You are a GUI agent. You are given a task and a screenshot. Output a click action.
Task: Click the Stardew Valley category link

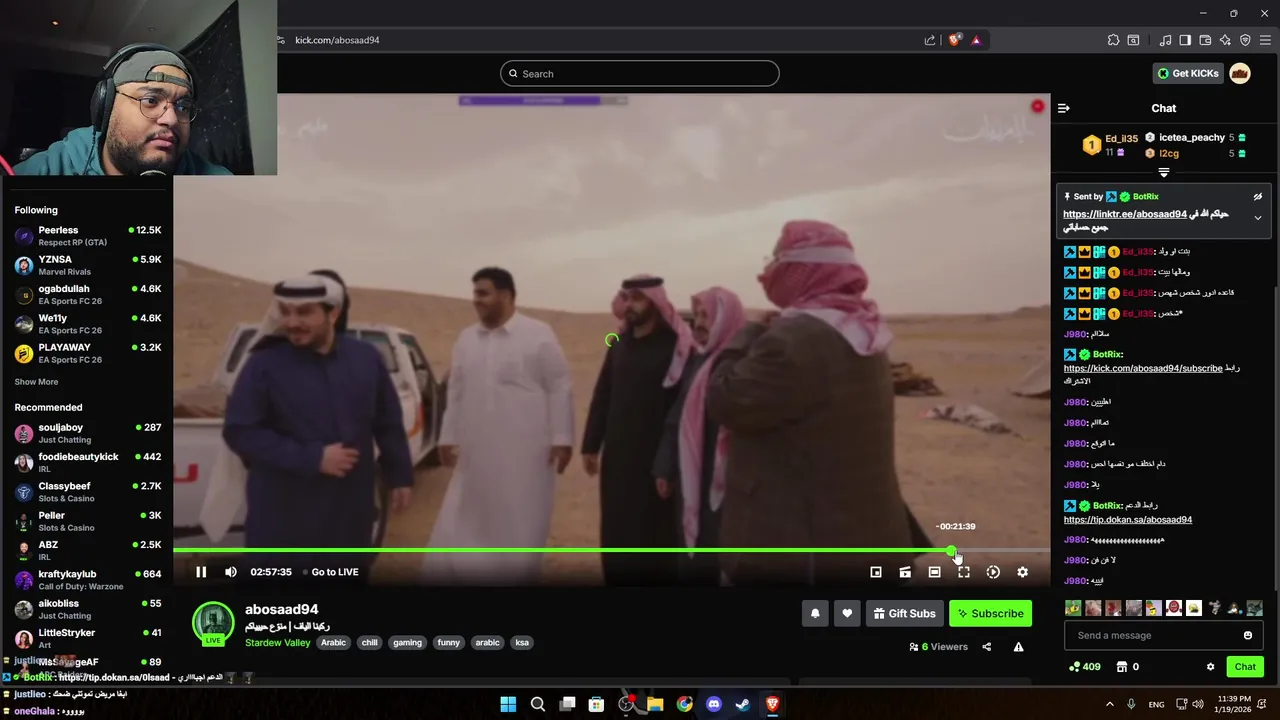[x=278, y=643]
